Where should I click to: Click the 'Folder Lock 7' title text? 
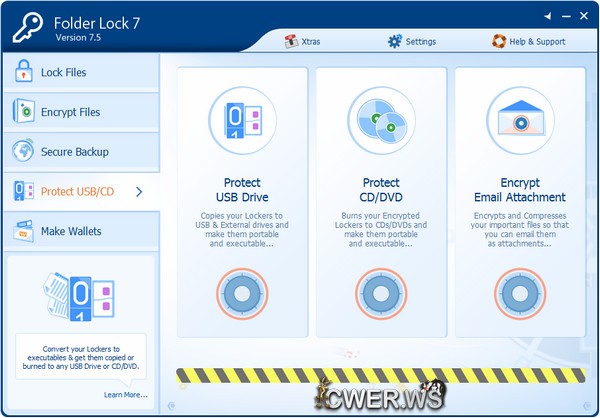tap(97, 23)
